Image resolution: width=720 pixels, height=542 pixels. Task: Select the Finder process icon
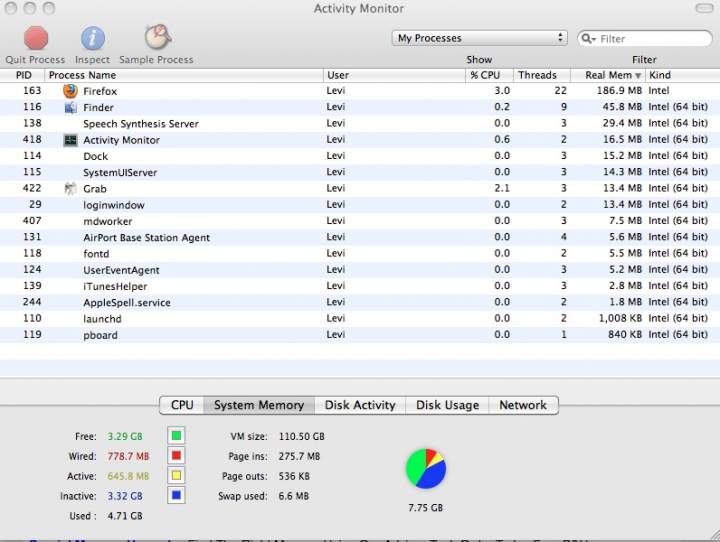click(x=70, y=107)
